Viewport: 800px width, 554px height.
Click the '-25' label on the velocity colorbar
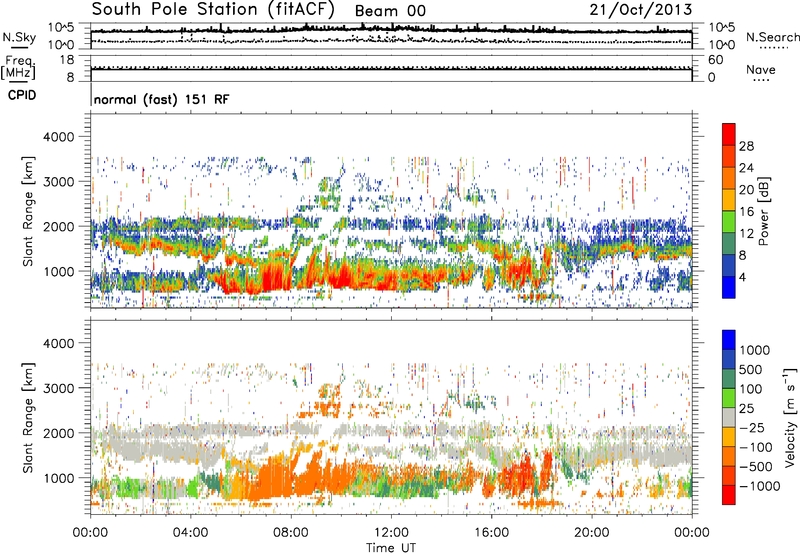tap(752, 427)
